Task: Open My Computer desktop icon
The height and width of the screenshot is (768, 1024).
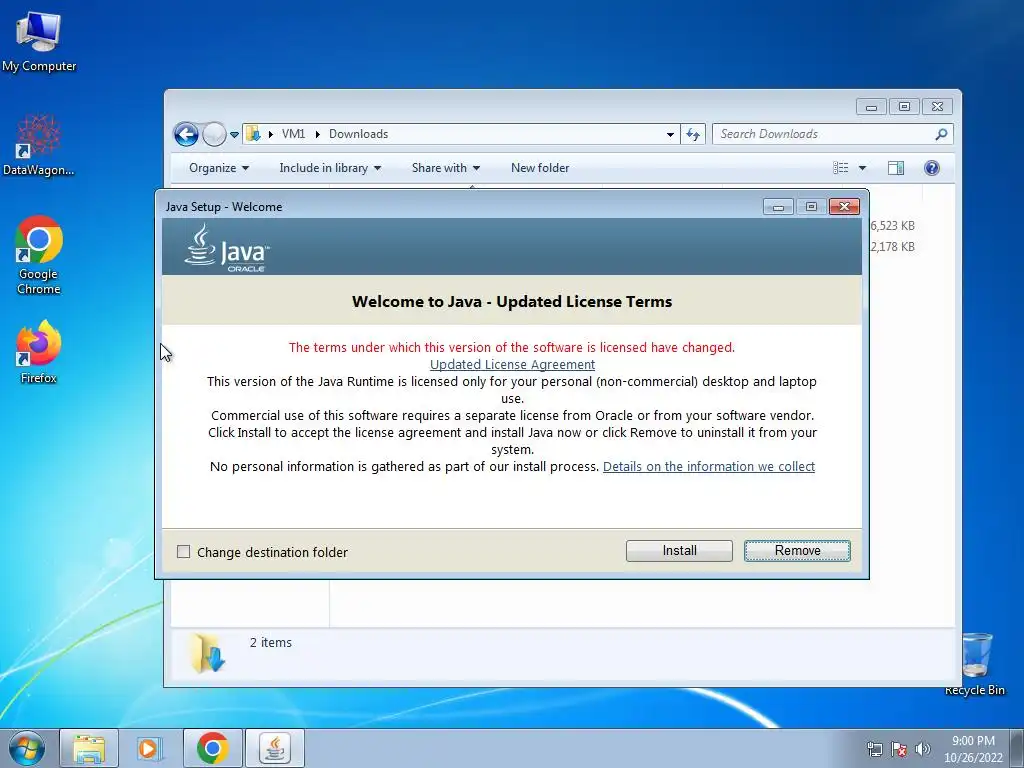Action: coord(39,42)
